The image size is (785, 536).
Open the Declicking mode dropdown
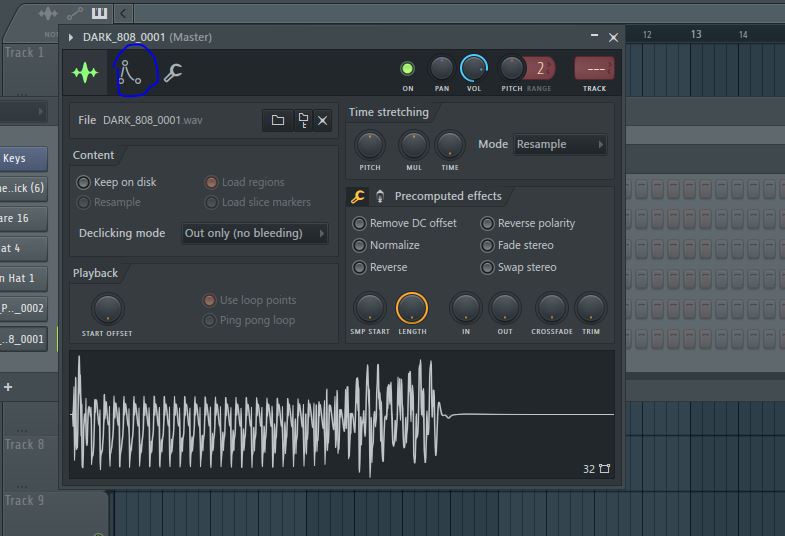[255, 233]
